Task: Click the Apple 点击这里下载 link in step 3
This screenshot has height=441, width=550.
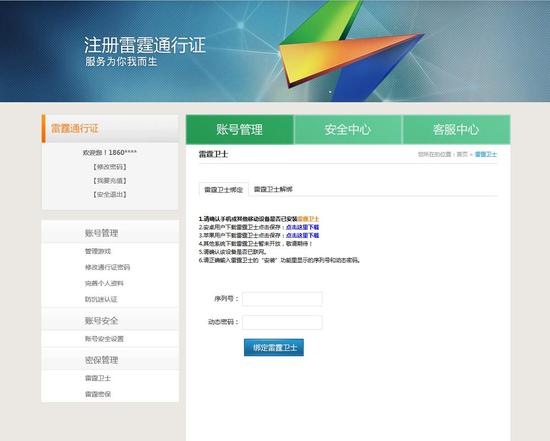Action: point(302,235)
